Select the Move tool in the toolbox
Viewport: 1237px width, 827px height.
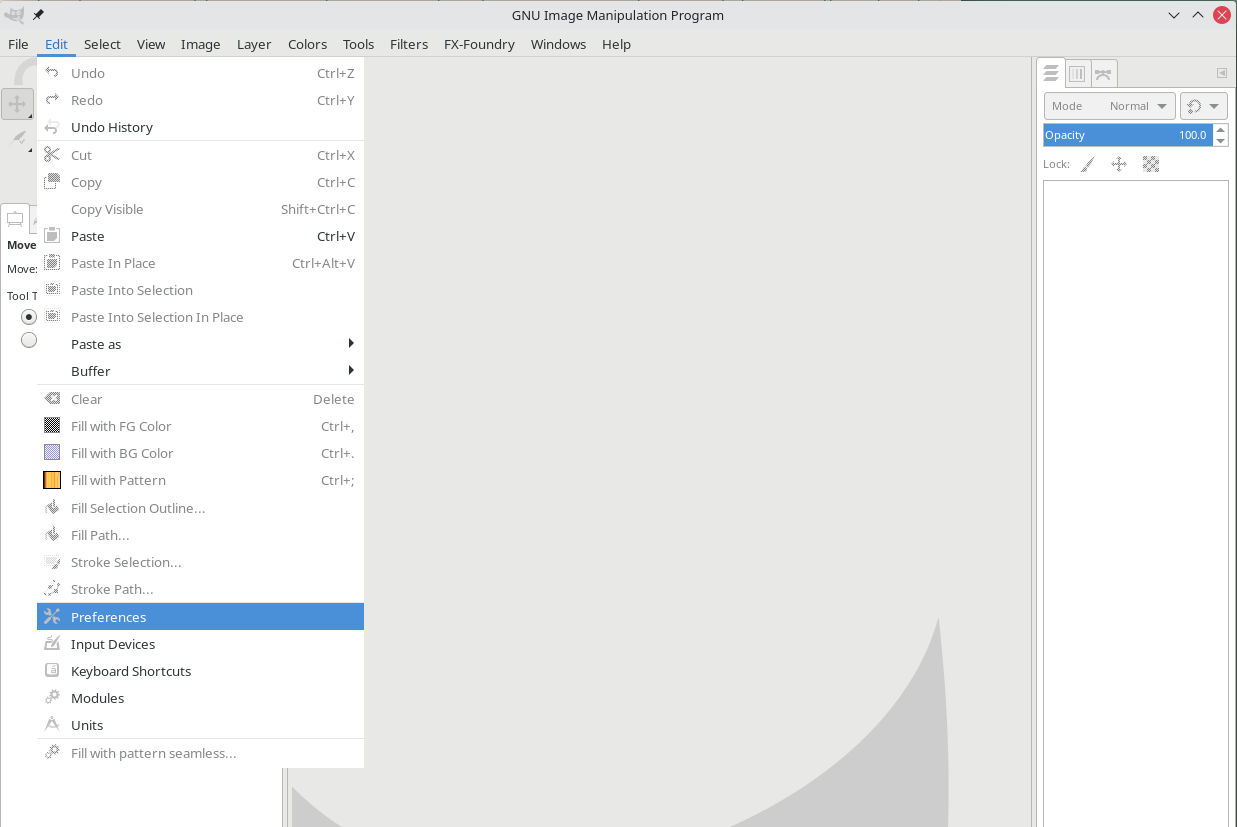(x=17, y=104)
